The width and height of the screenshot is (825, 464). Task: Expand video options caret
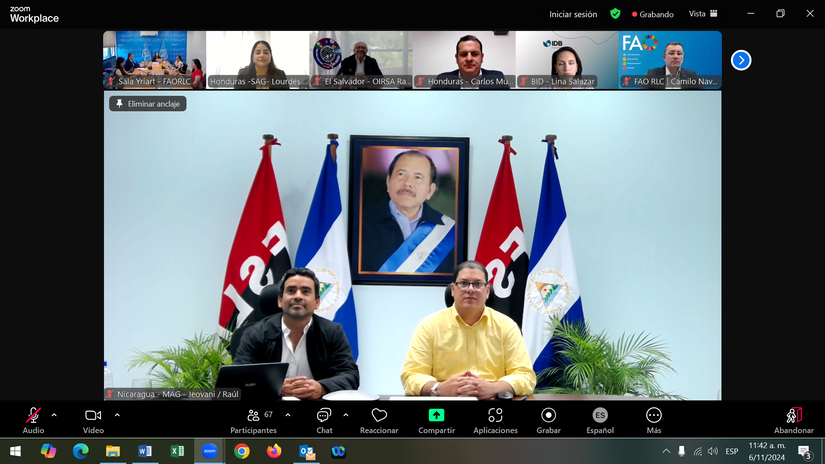click(x=117, y=415)
